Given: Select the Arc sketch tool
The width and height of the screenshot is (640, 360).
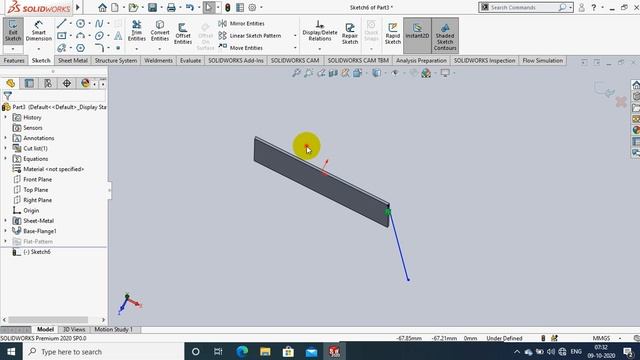Looking at the screenshot, I should pyautogui.click(x=80, y=36).
